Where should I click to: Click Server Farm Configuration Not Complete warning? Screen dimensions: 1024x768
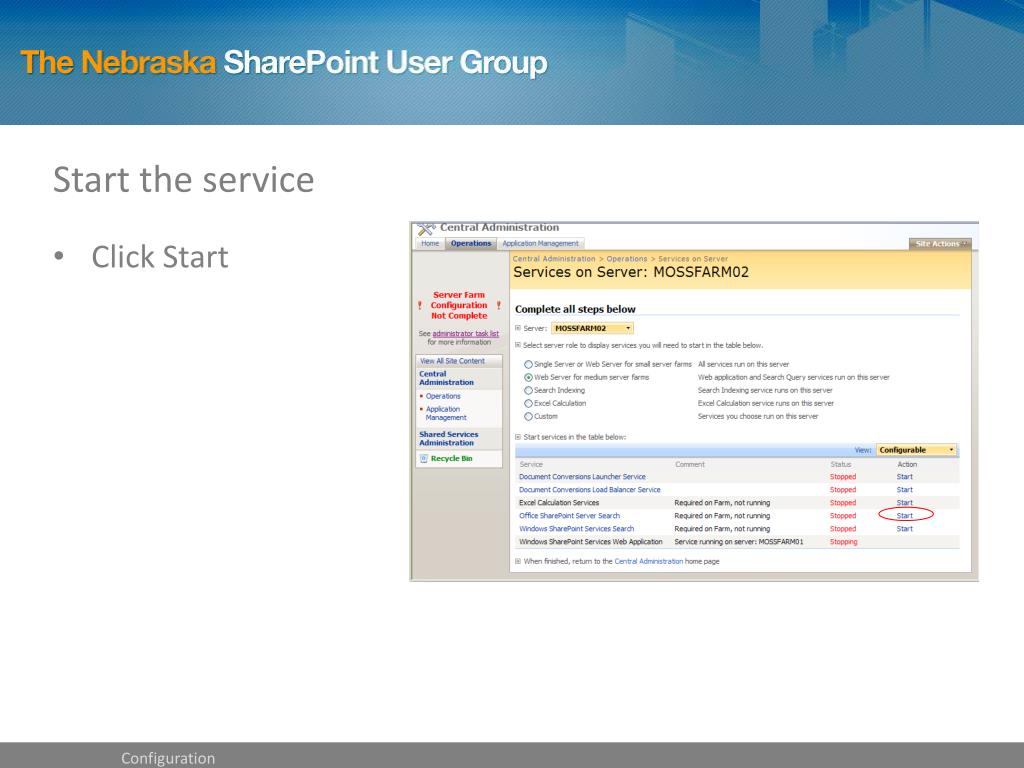pyautogui.click(x=459, y=306)
